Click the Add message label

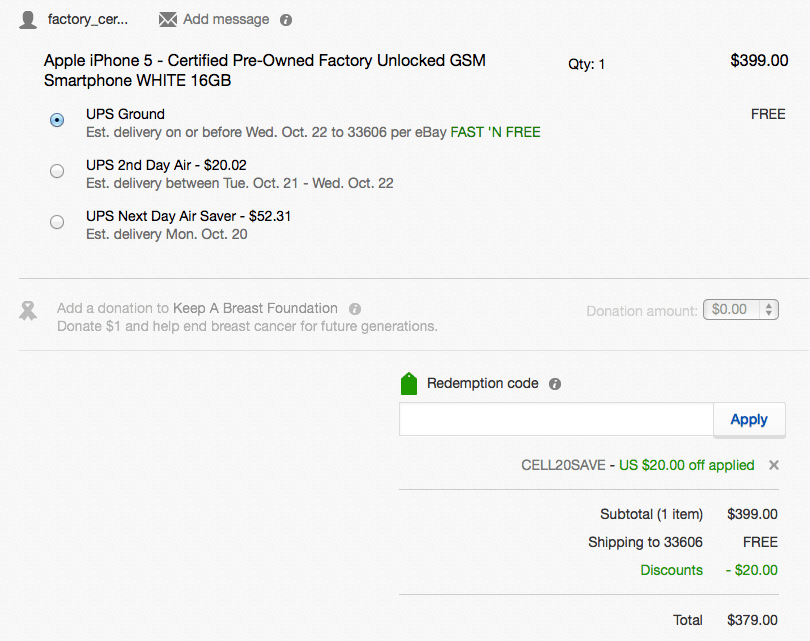click(228, 19)
